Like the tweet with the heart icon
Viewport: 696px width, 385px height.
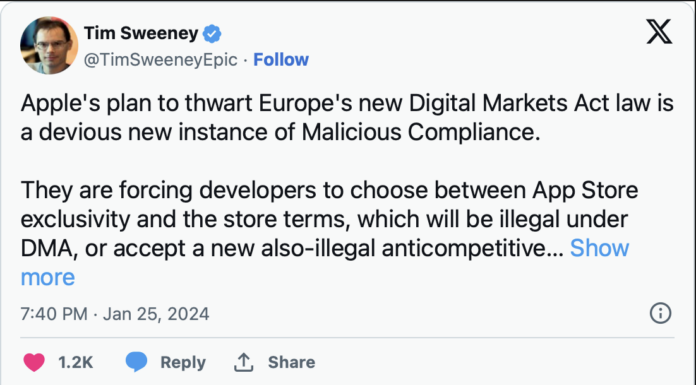tap(34, 362)
